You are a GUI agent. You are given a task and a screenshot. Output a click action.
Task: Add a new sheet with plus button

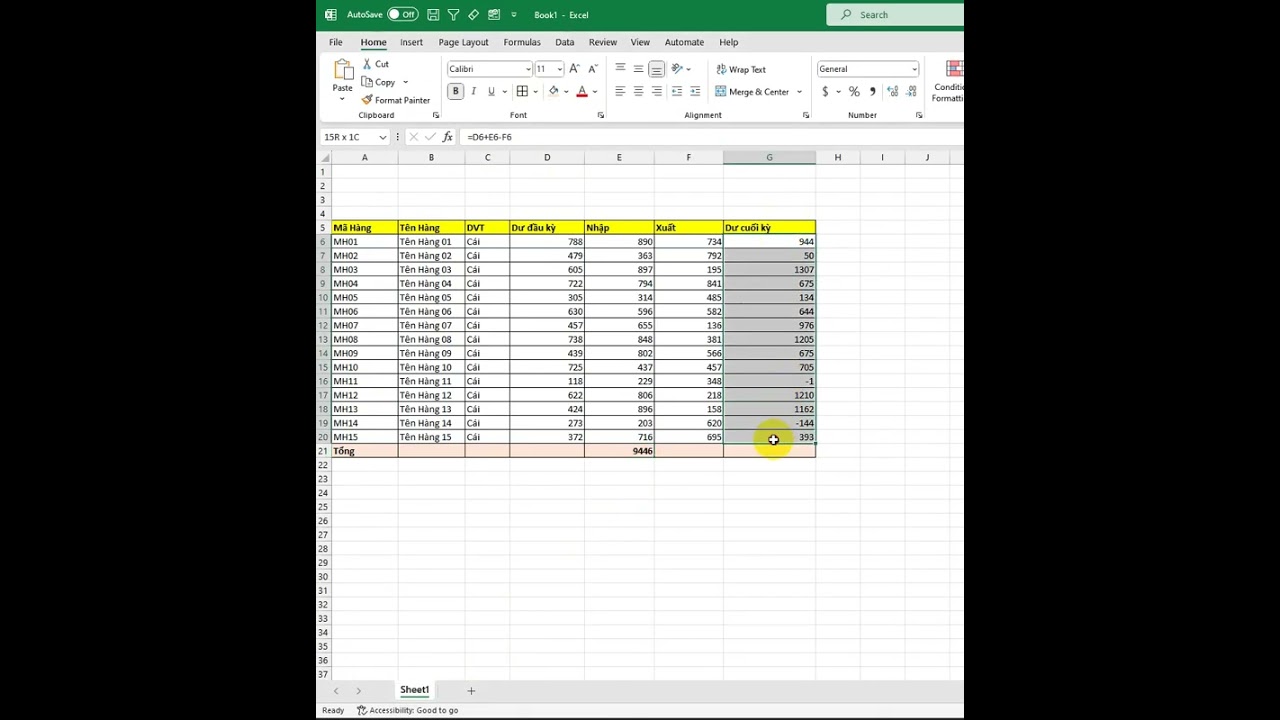[471, 690]
